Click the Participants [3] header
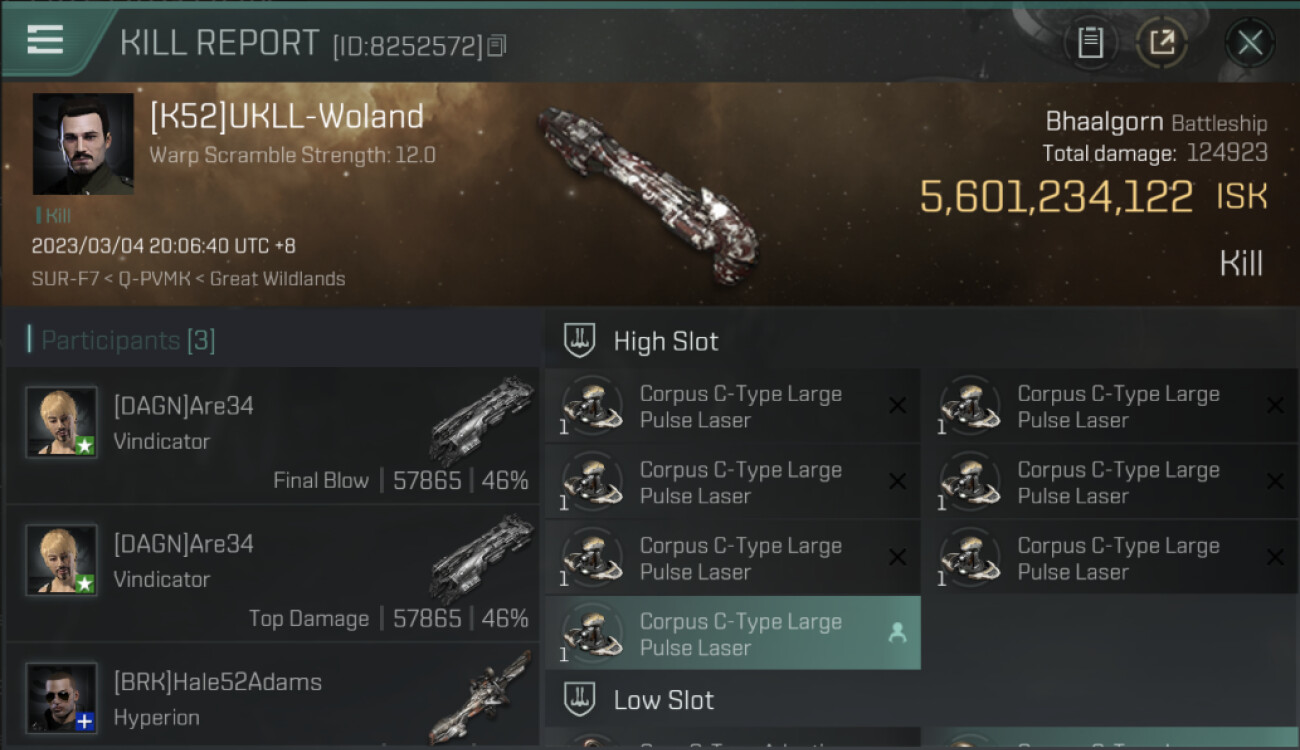Image resolution: width=1300 pixels, height=750 pixels. point(122,340)
